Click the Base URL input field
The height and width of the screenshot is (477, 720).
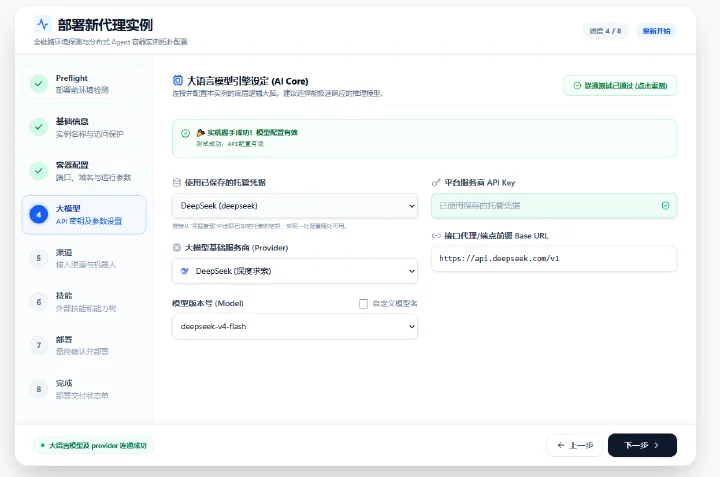click(x=554, y=258)
